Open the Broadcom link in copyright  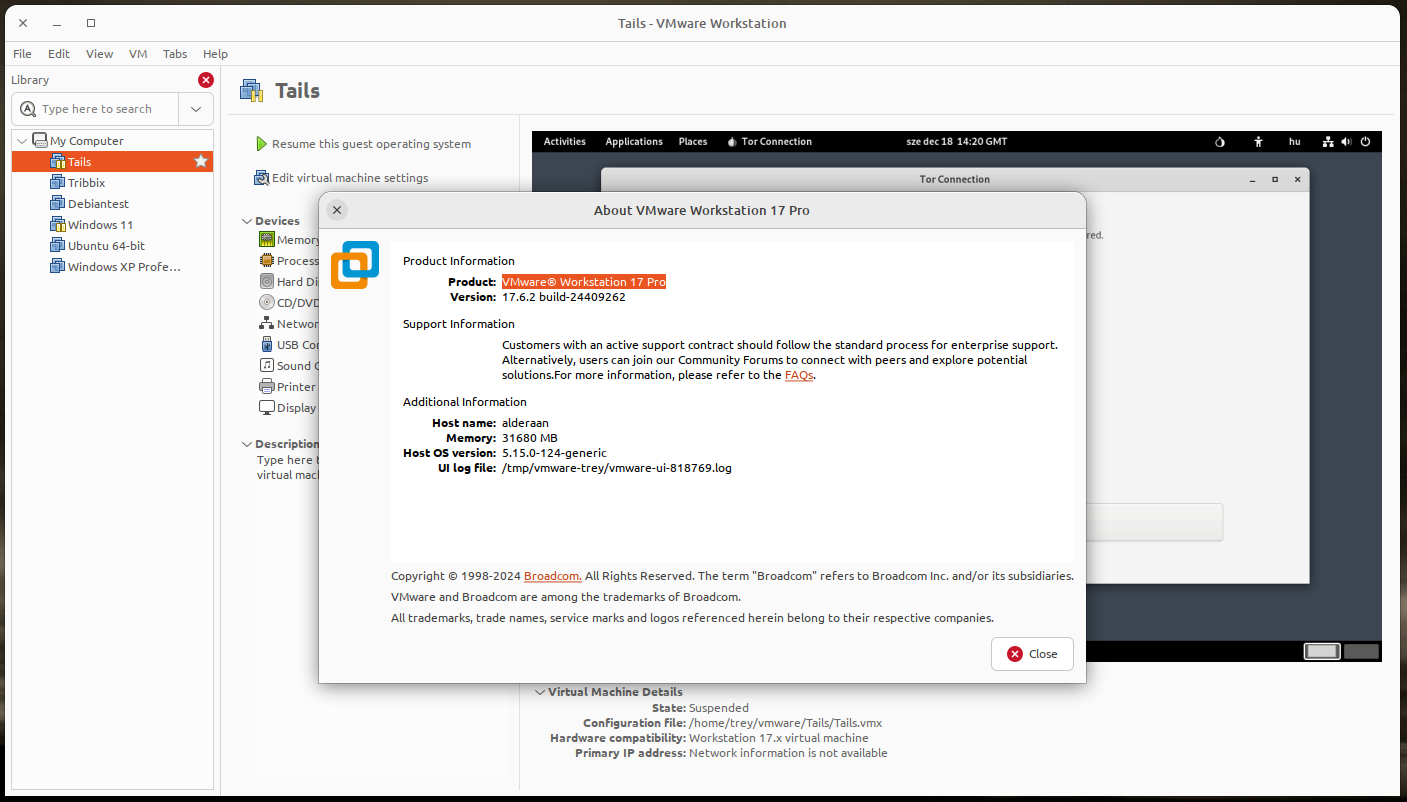click(x=553, y=576)
